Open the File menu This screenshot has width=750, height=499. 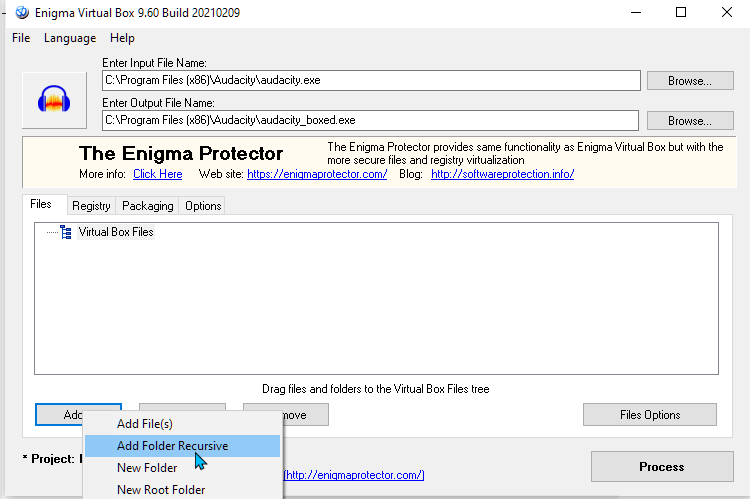point(21,38)
